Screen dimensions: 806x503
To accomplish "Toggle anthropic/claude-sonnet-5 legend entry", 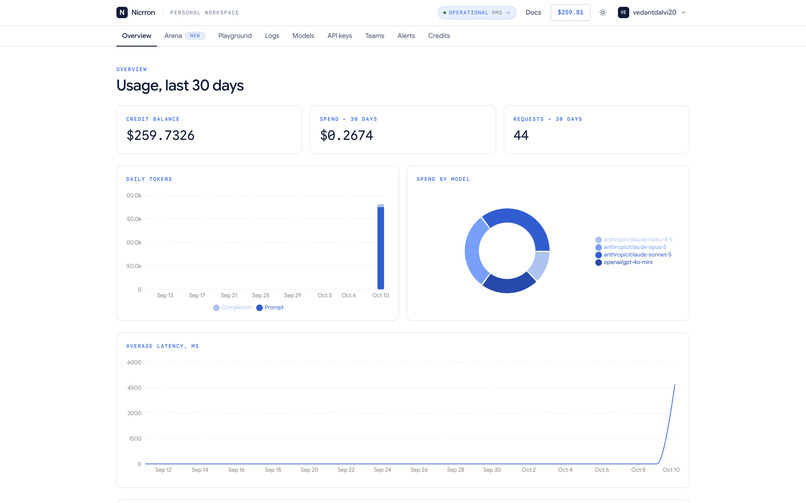I will point(633,255).
